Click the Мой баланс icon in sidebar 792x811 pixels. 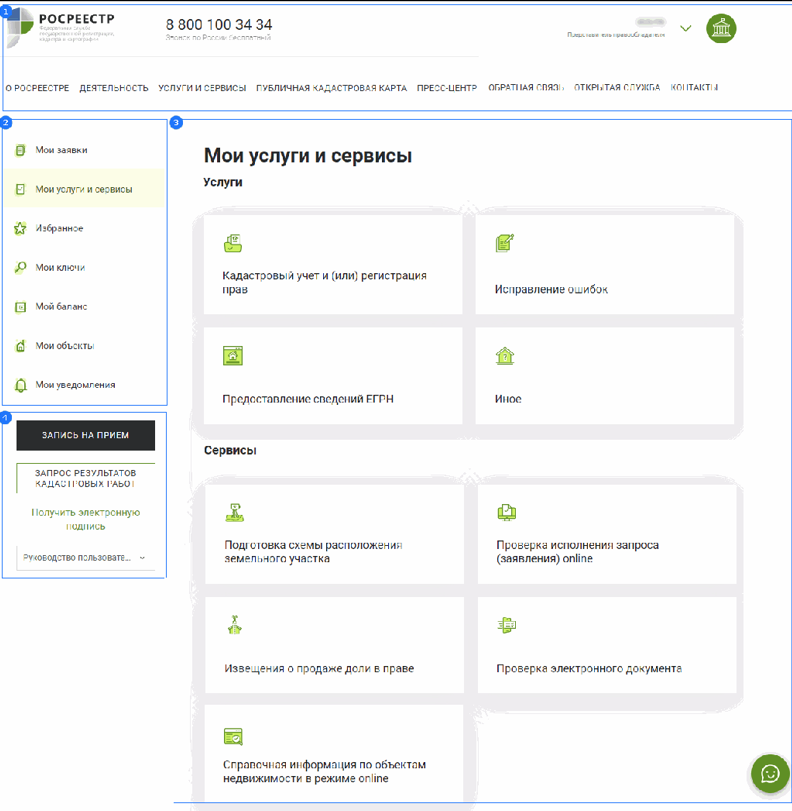[20, 307]
